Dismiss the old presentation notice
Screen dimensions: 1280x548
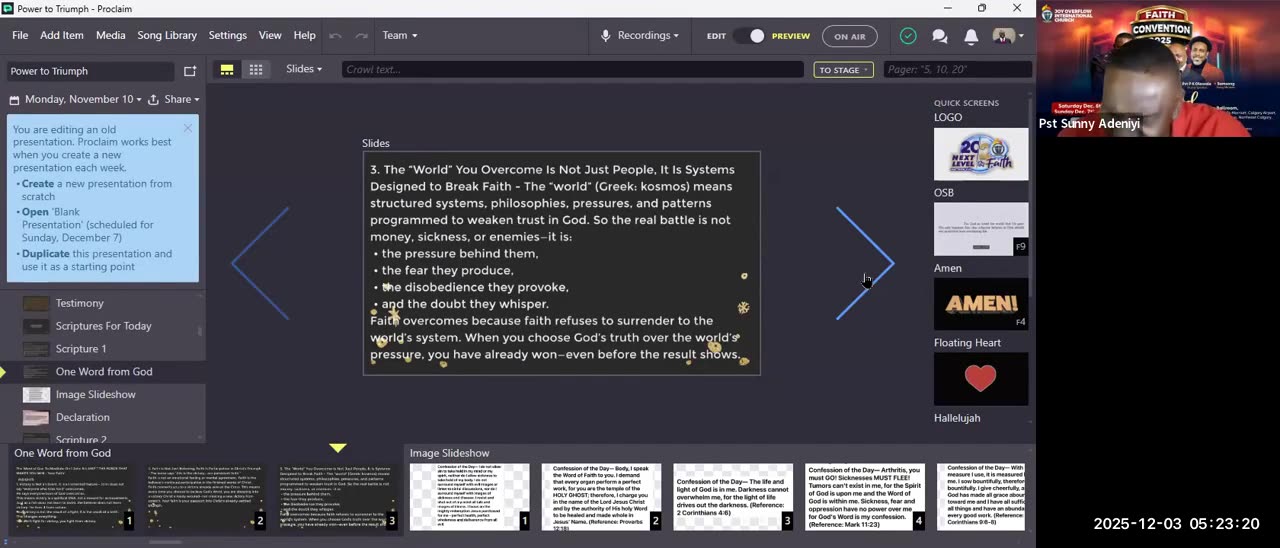(188, 128)
